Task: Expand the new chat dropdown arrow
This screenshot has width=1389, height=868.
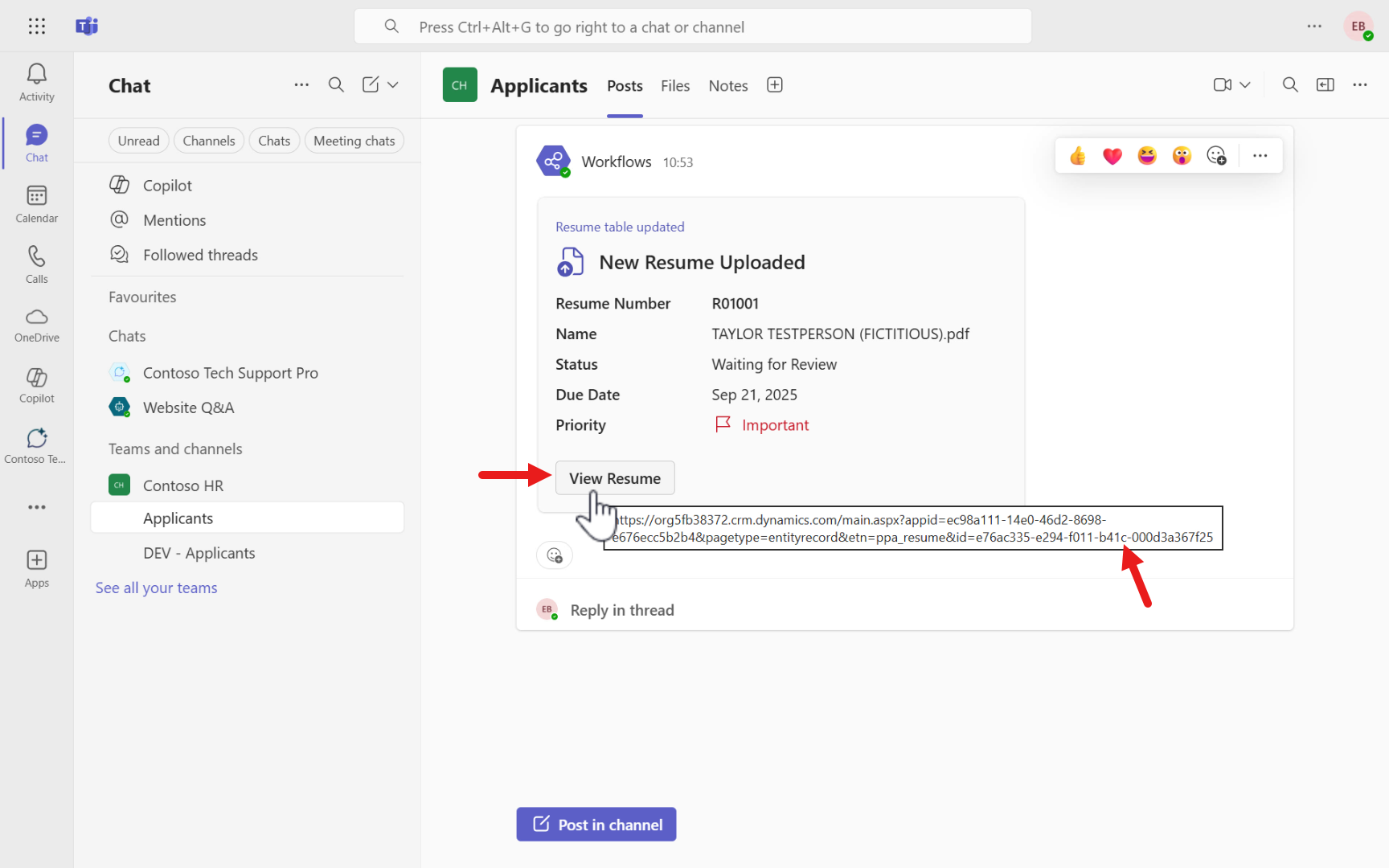Action: point(393,84)
